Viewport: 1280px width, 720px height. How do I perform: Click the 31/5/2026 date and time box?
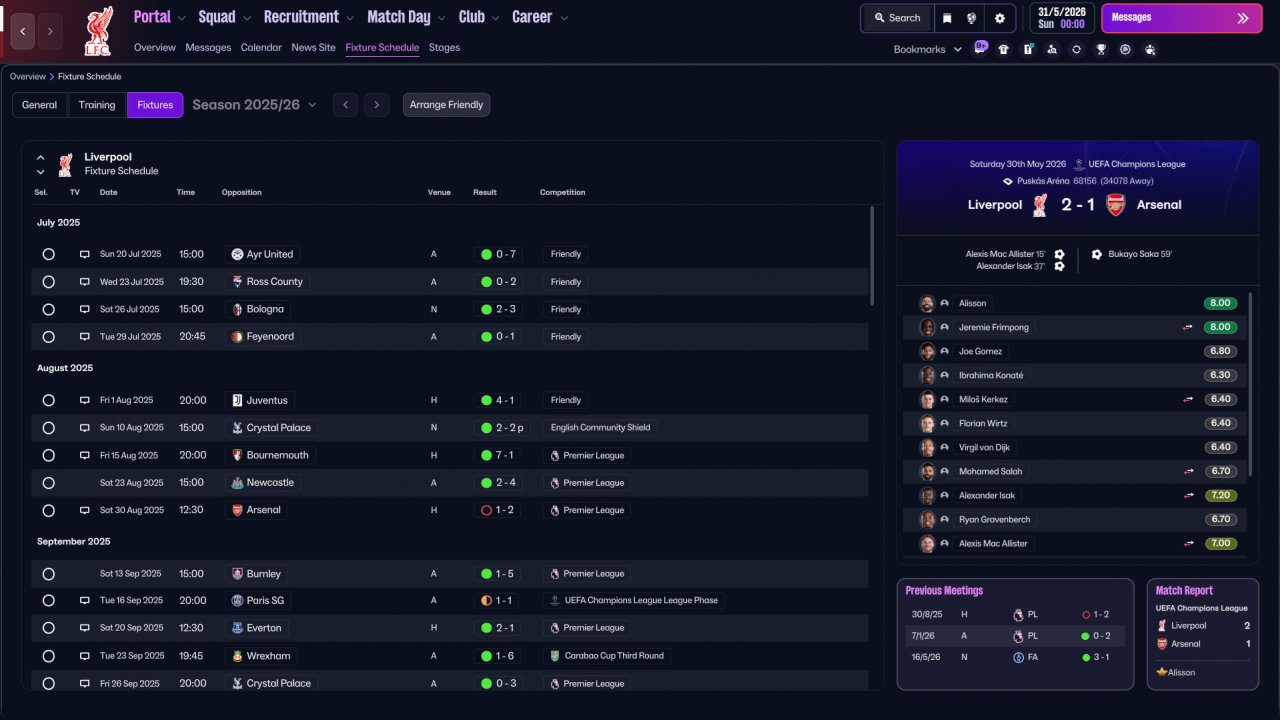[1062, 18]
